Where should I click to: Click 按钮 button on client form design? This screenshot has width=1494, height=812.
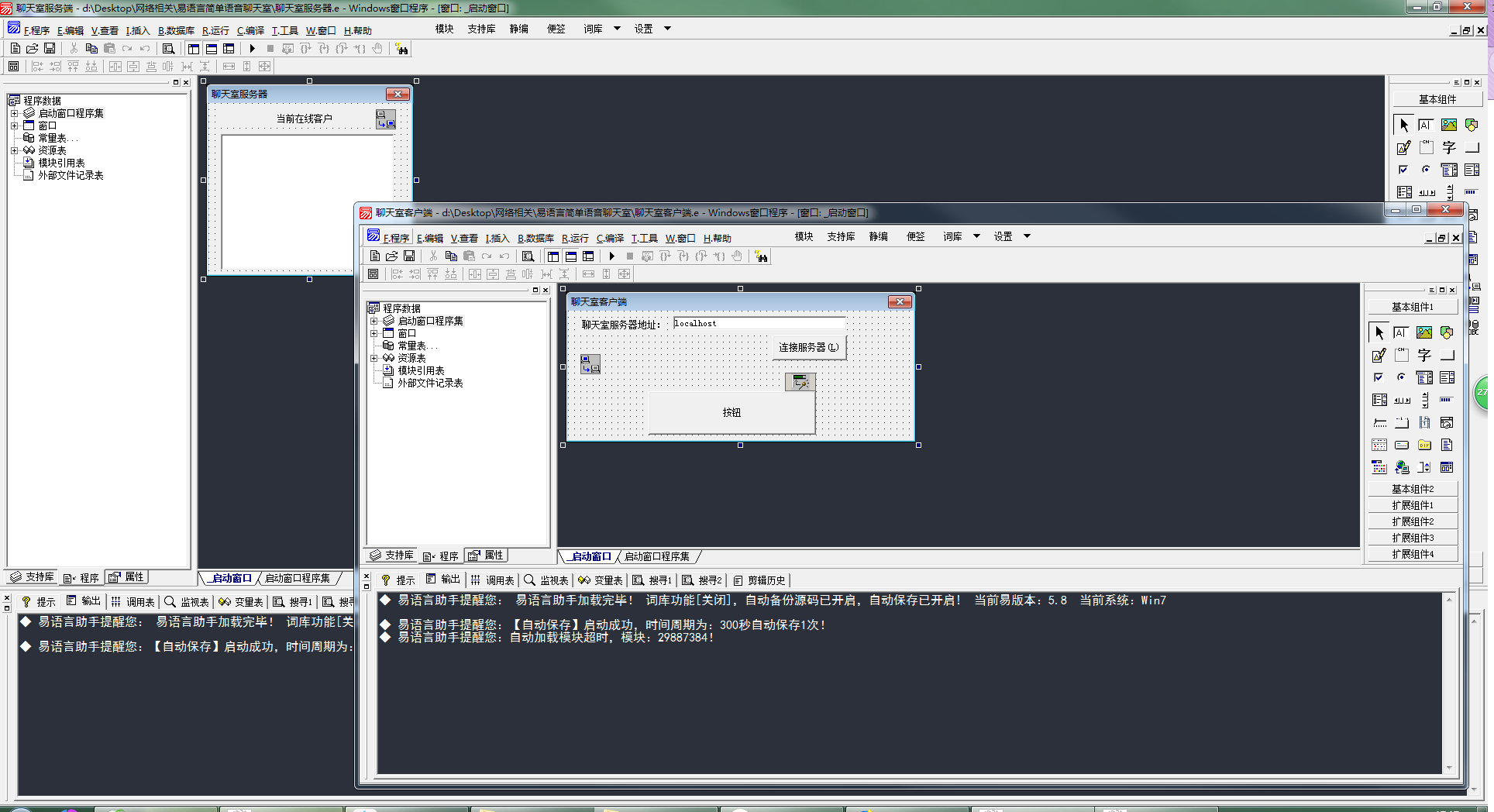732,412
